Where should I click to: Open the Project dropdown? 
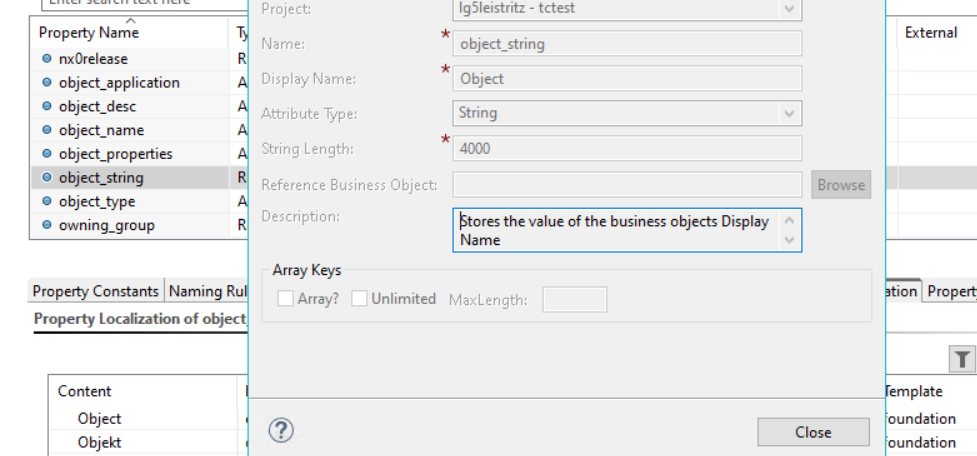click(x=789, y=9)
